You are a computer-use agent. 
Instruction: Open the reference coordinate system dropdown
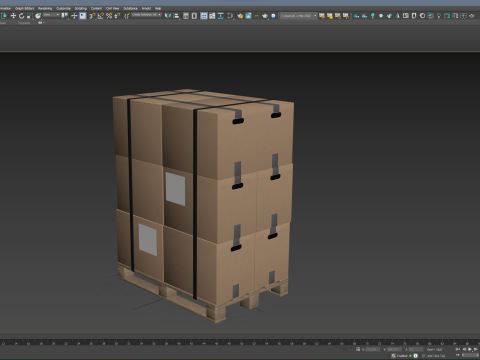pyautogui.click(x=51, y=15)
